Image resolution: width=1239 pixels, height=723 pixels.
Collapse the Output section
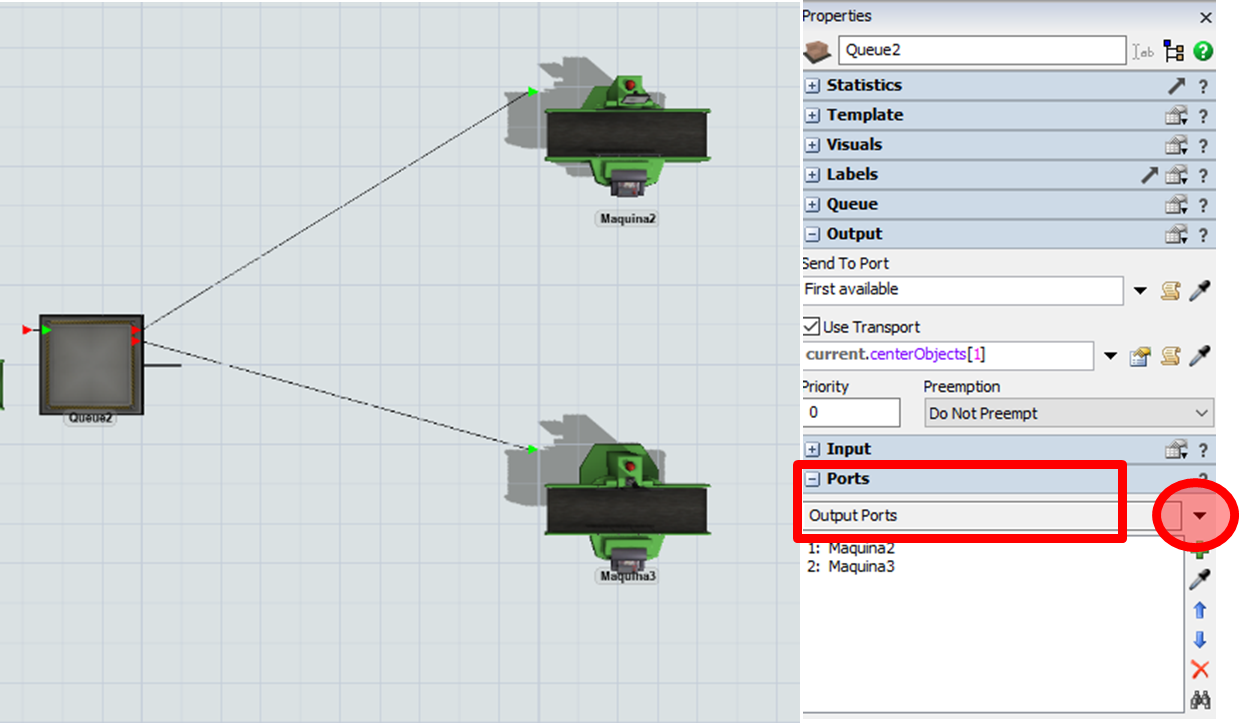coord(813,234)
